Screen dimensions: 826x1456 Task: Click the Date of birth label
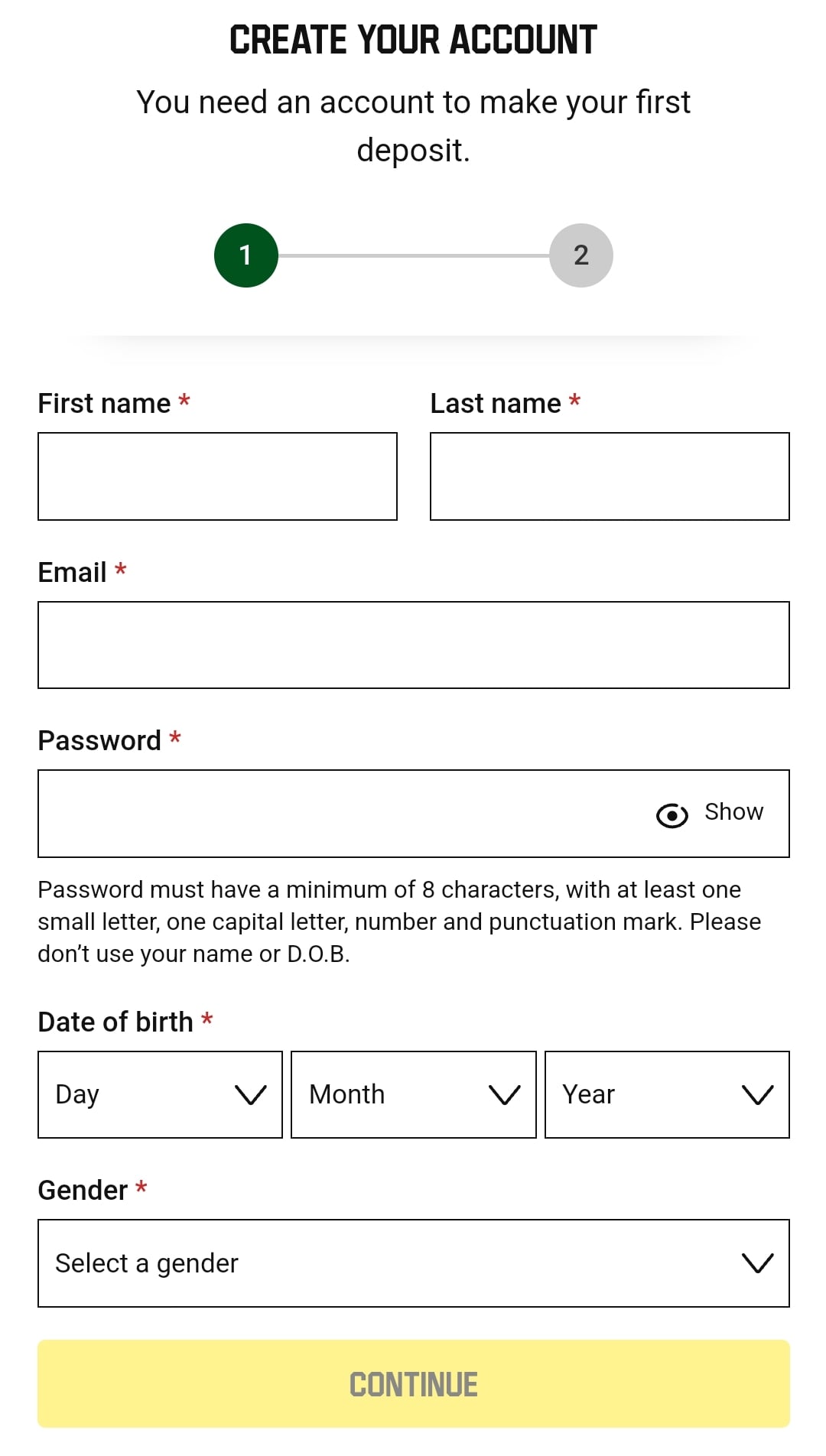click(x=115, y=1022)
